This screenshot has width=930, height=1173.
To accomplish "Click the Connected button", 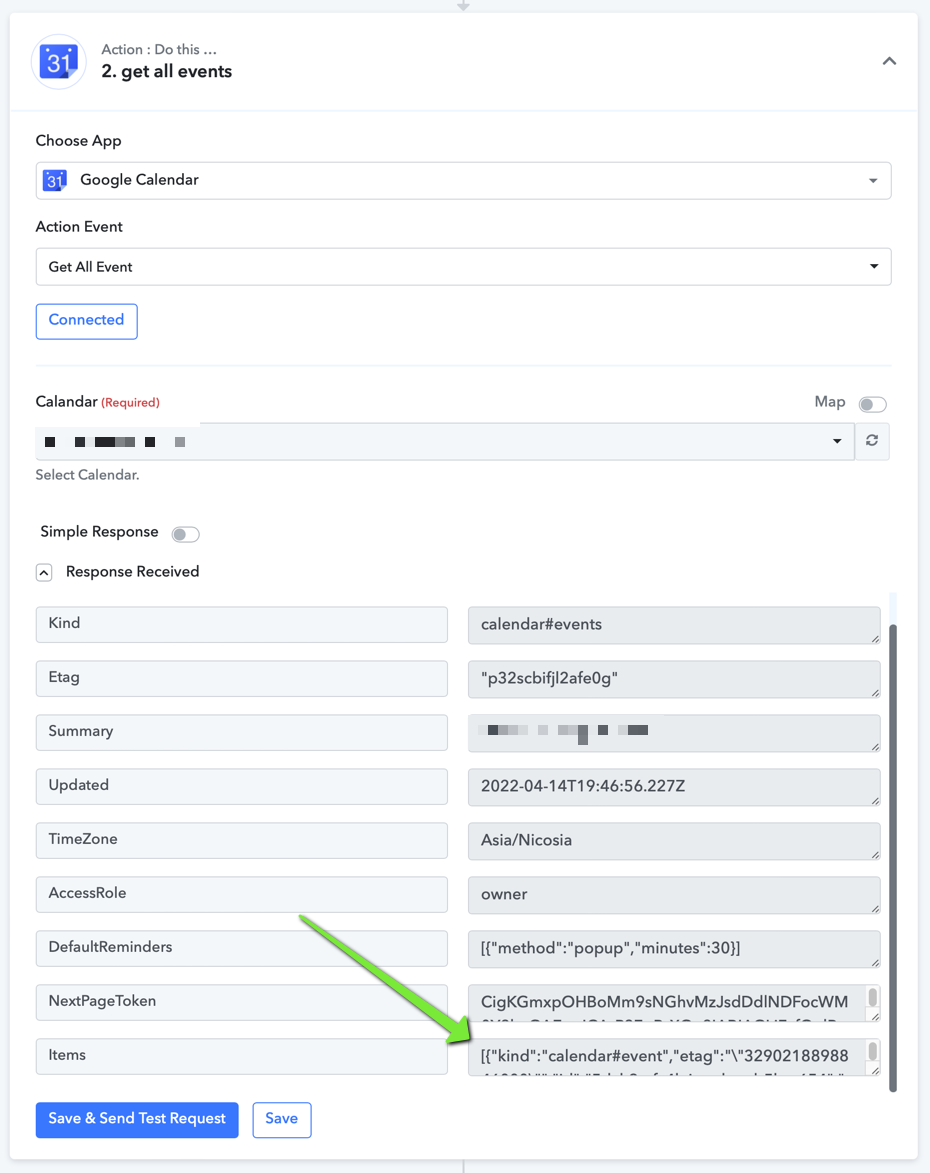I will (x=87, y=321).
